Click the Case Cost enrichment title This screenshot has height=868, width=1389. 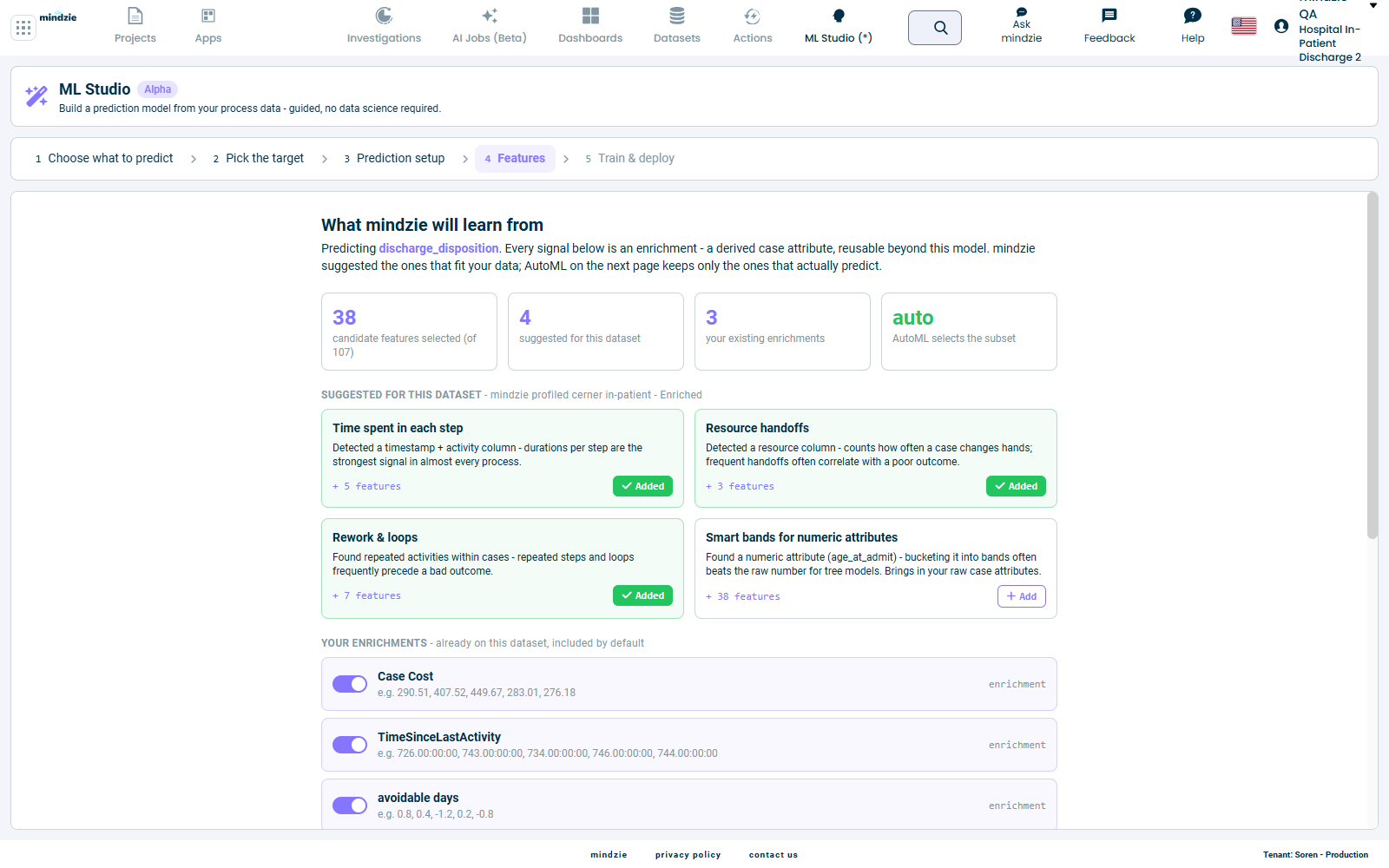(x=405, y=676)
